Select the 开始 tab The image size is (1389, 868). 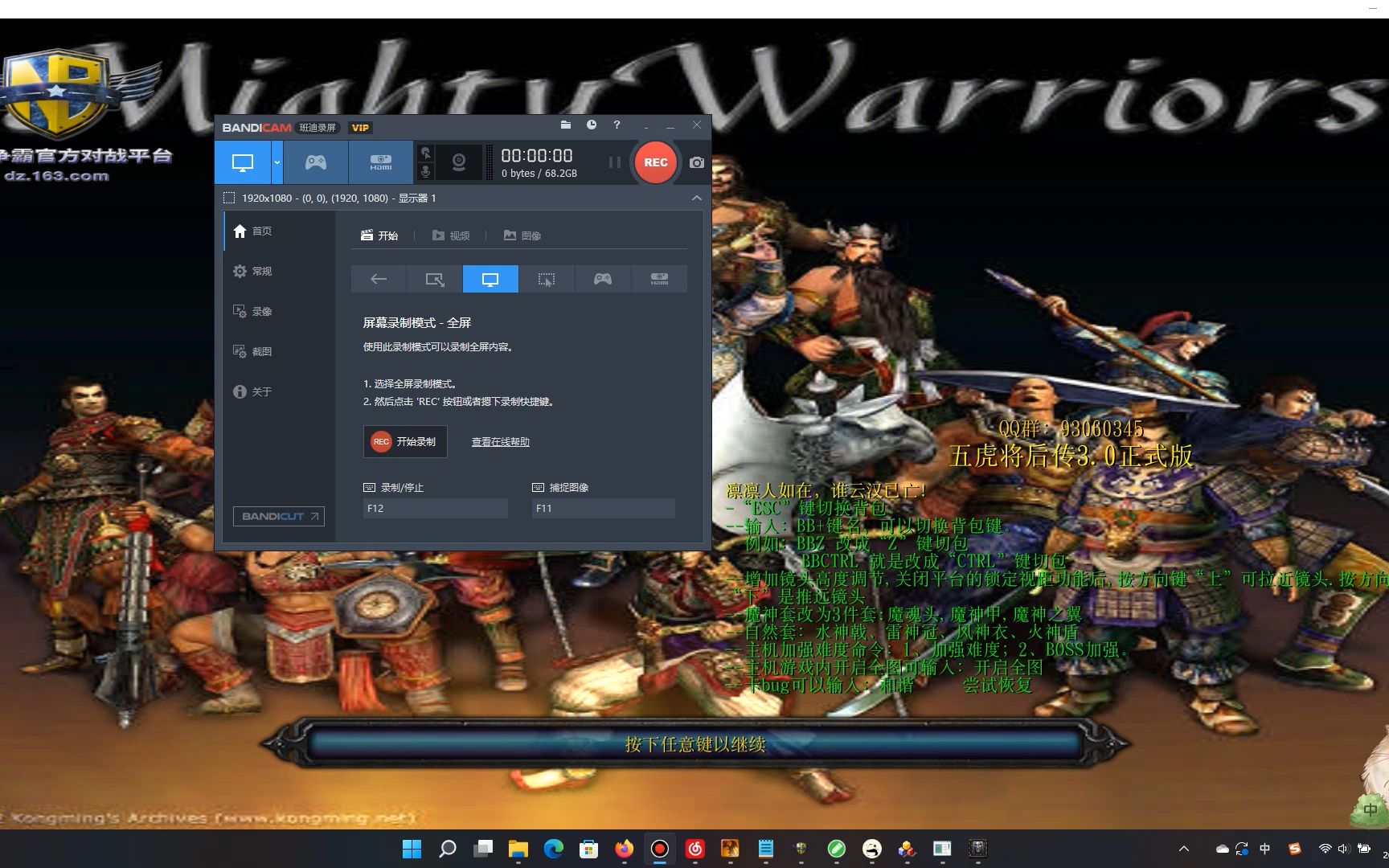[x=379, y=235]
